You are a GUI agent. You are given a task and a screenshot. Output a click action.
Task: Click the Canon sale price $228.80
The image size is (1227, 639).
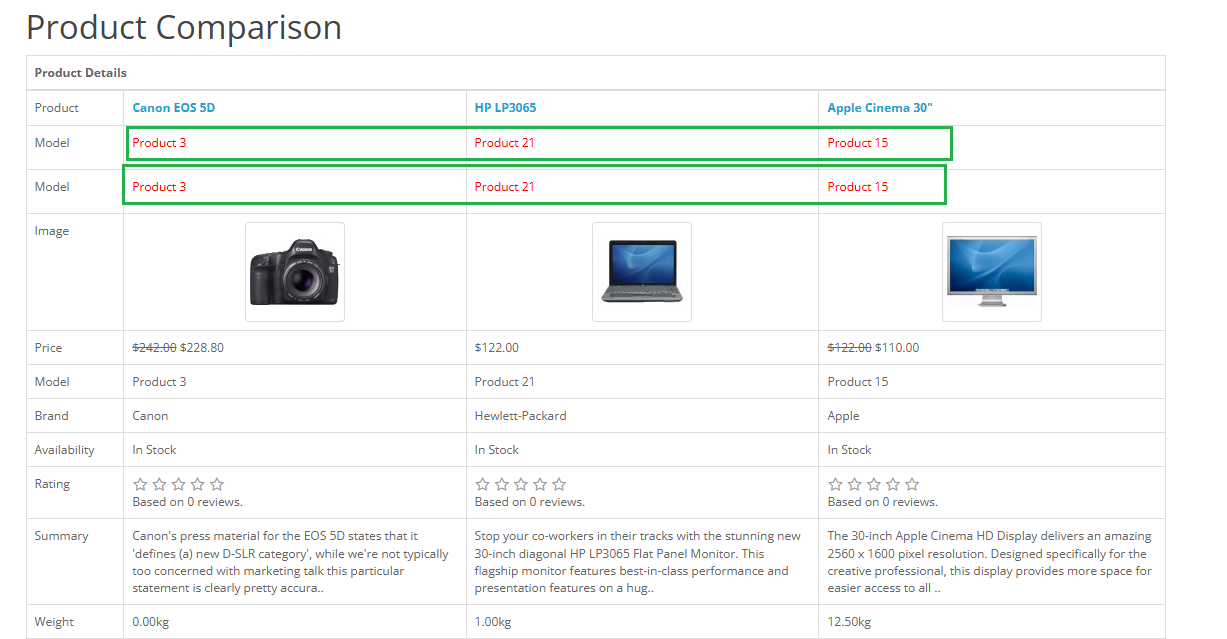pyautogui.click(x=201, y=348)
